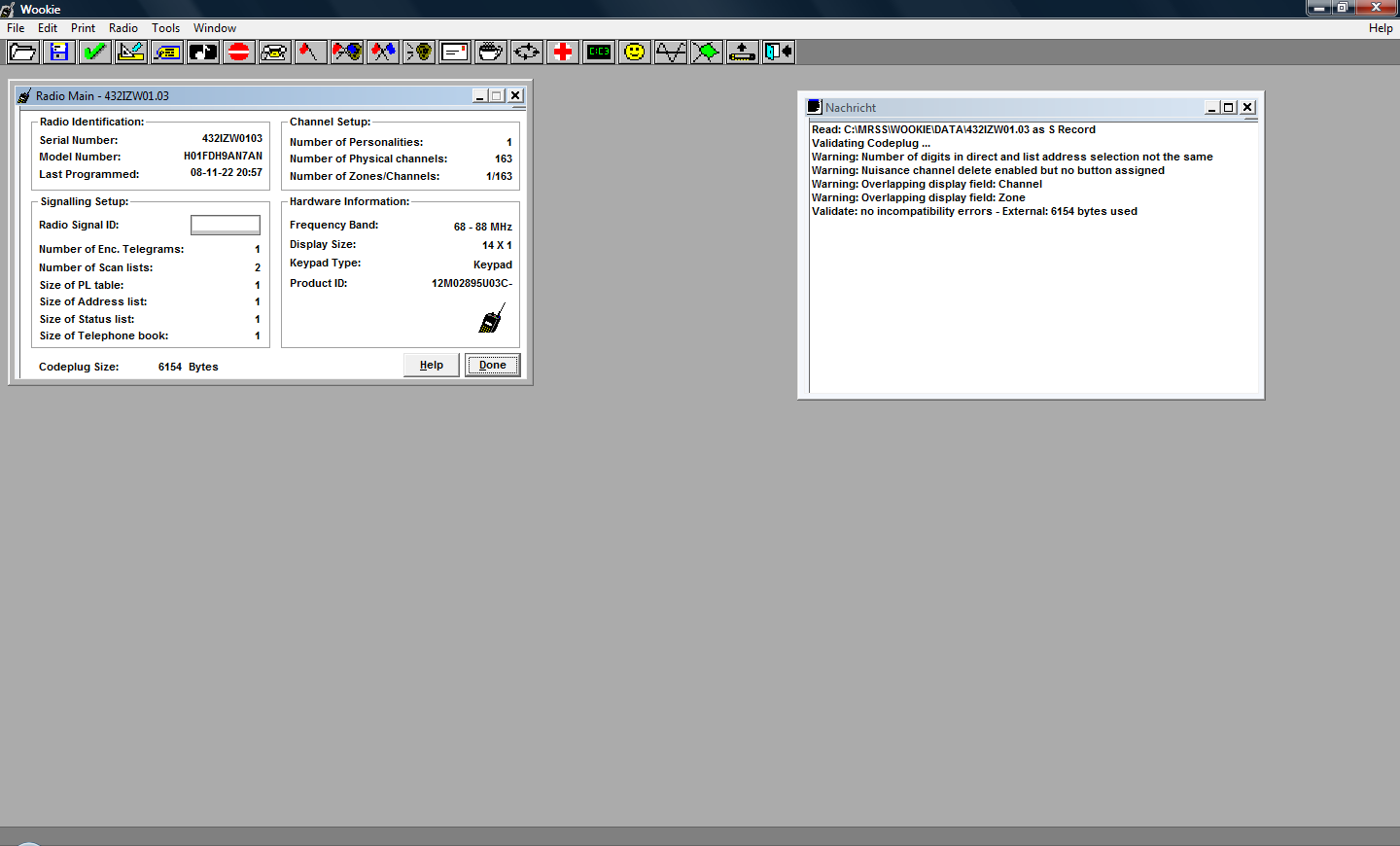Screen dimensions: 1400x846
Task: Click the yellow smiley face icon
Action: coord(635,52)
